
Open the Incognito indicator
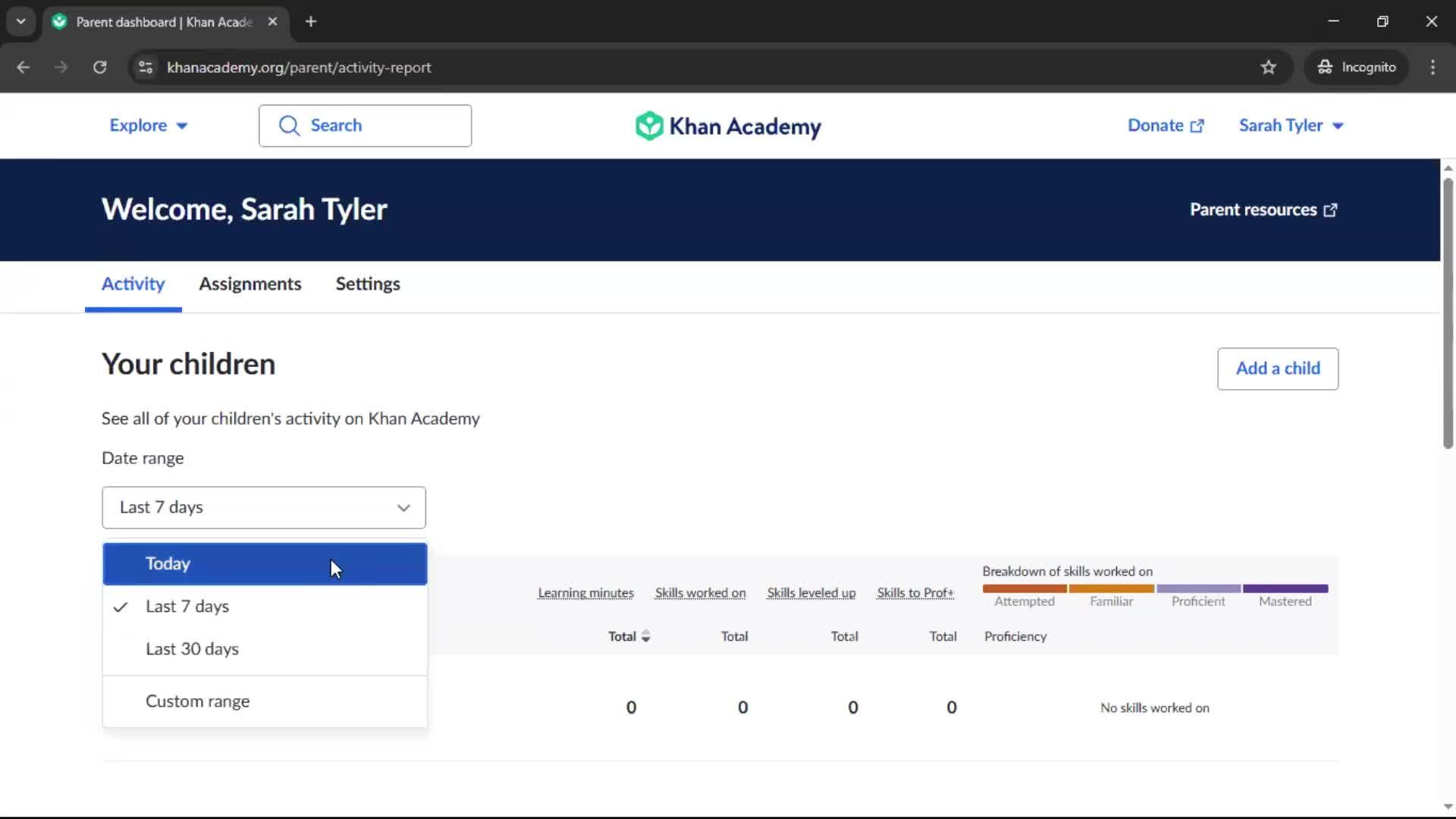pos(1357,67)
